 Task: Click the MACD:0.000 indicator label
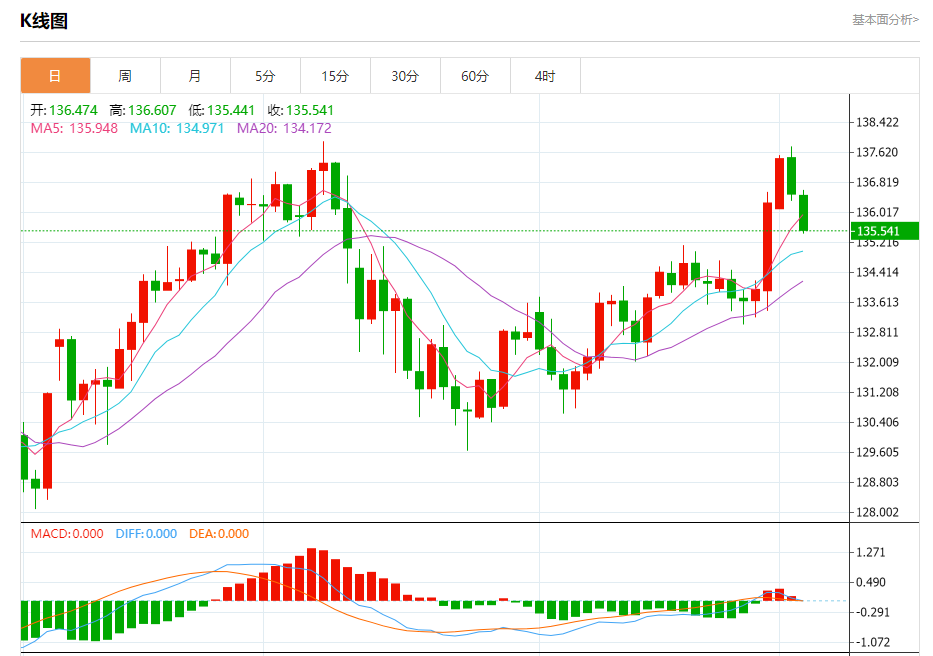(67, 533)
